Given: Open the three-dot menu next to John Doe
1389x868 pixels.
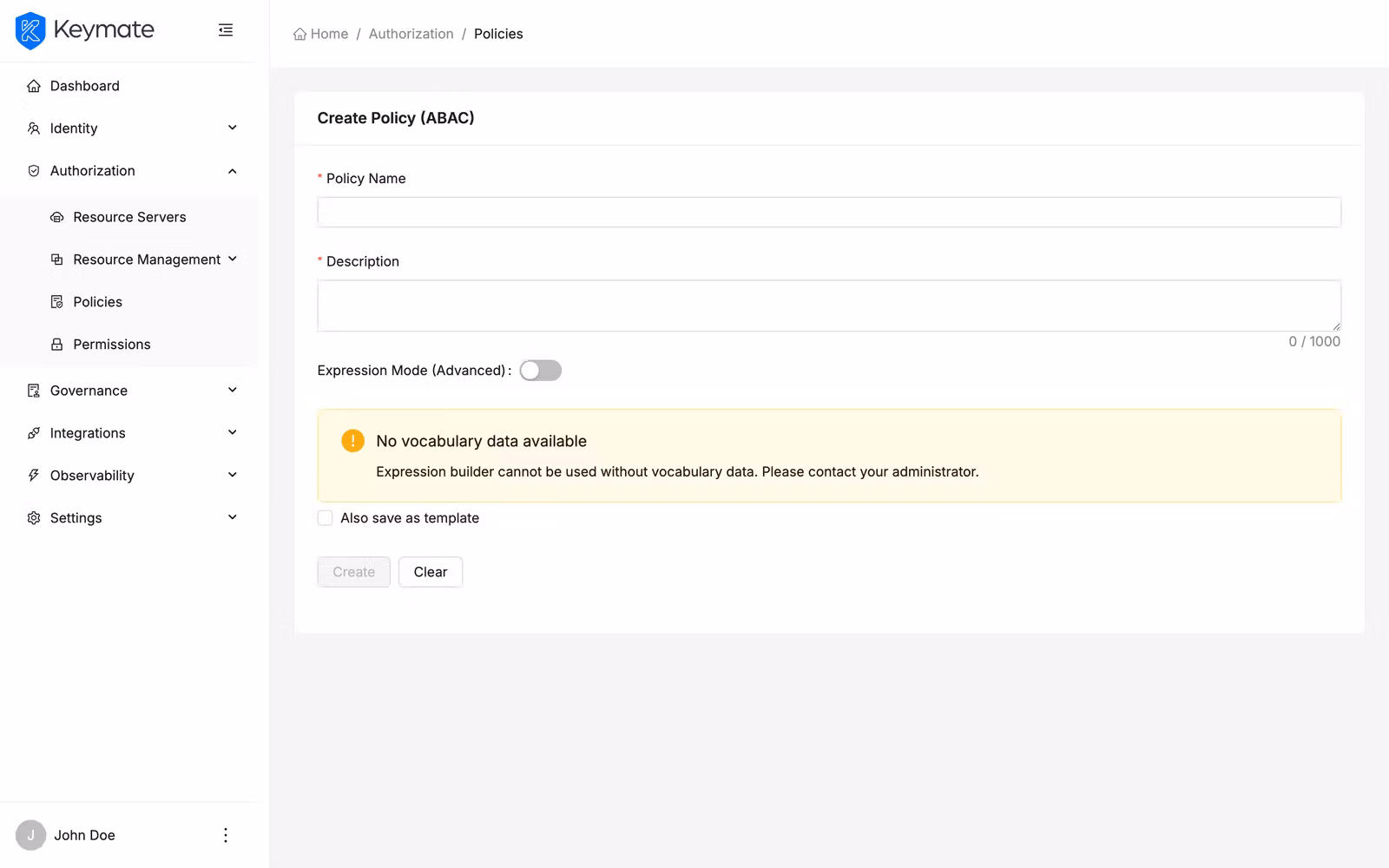Looking at the screenshot, I should click(x=226, y=835).
